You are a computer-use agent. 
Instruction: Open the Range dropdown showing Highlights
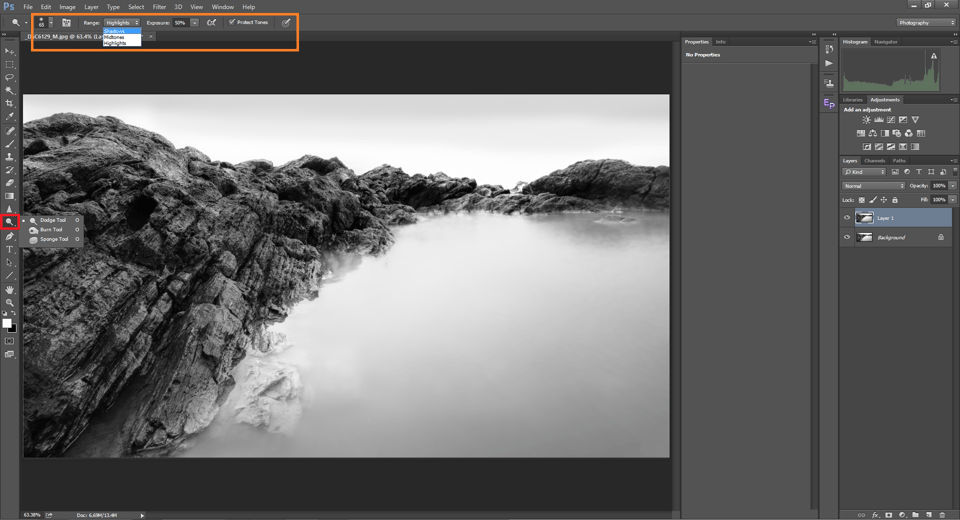[x=122, y=23]
